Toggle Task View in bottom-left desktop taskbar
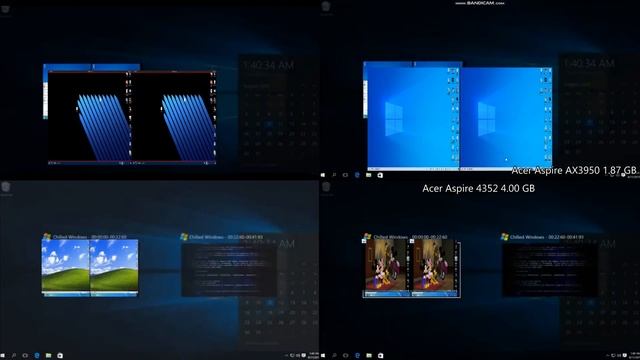Image resolution: width=640 pixels, height=360 pixels. coord(25,356)
